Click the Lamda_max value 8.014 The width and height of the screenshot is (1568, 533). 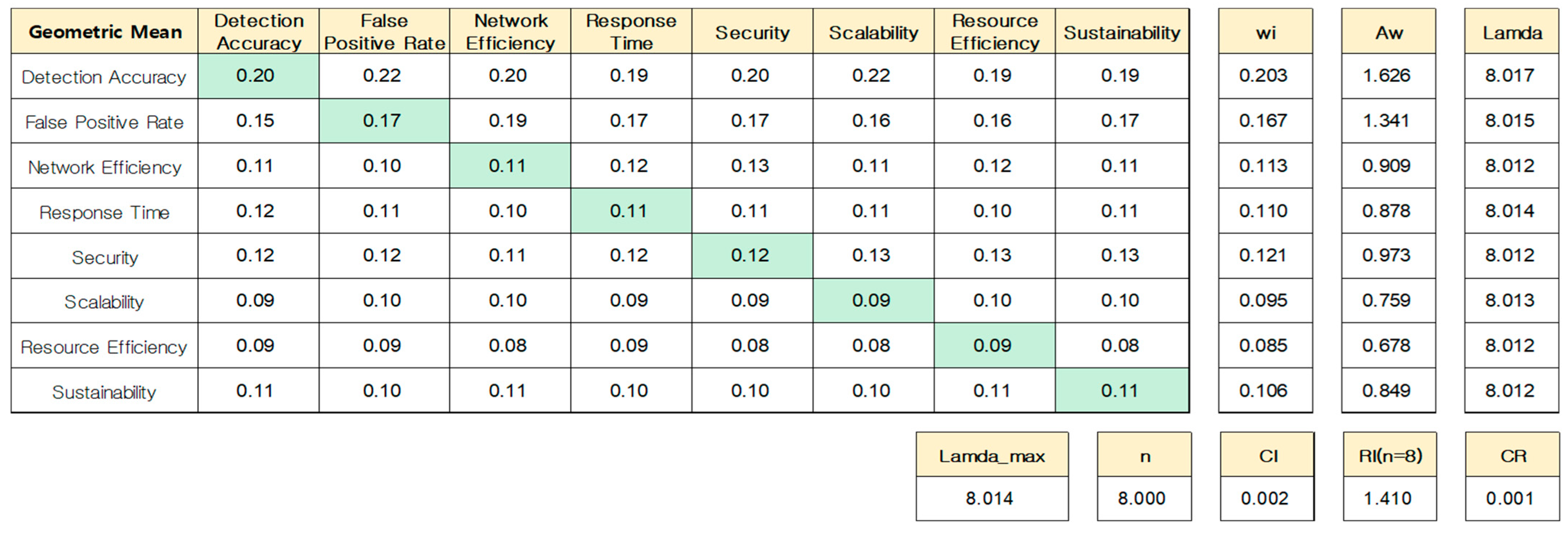tap(990, 499)
